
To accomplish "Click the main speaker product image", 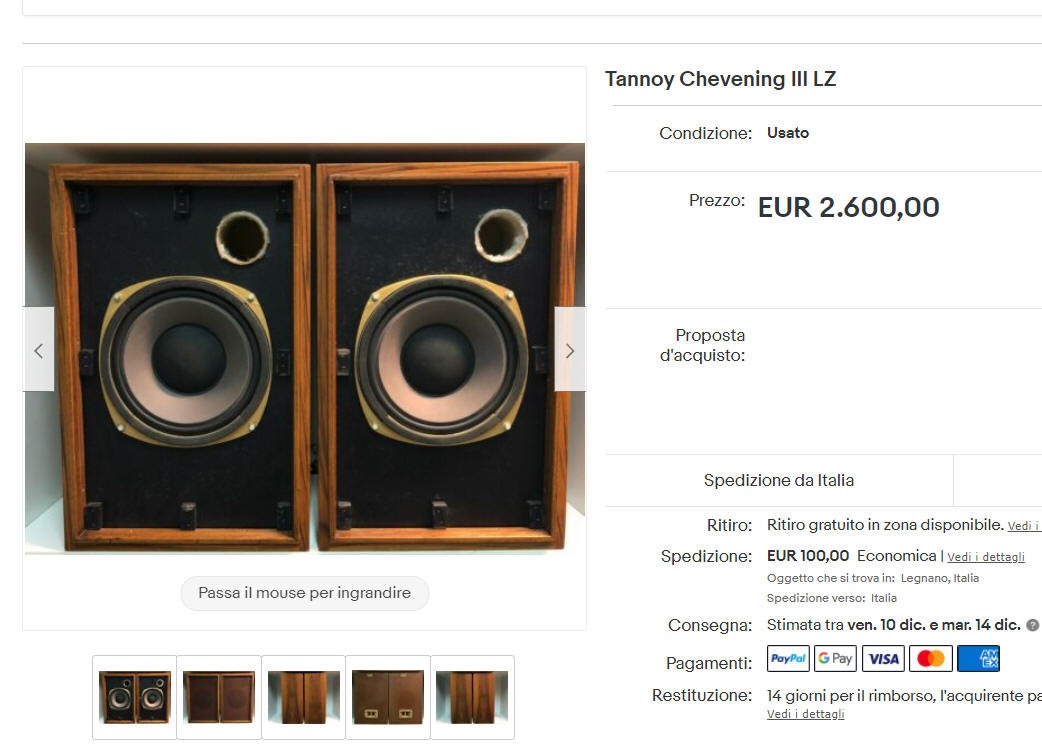I will (305, 348).
